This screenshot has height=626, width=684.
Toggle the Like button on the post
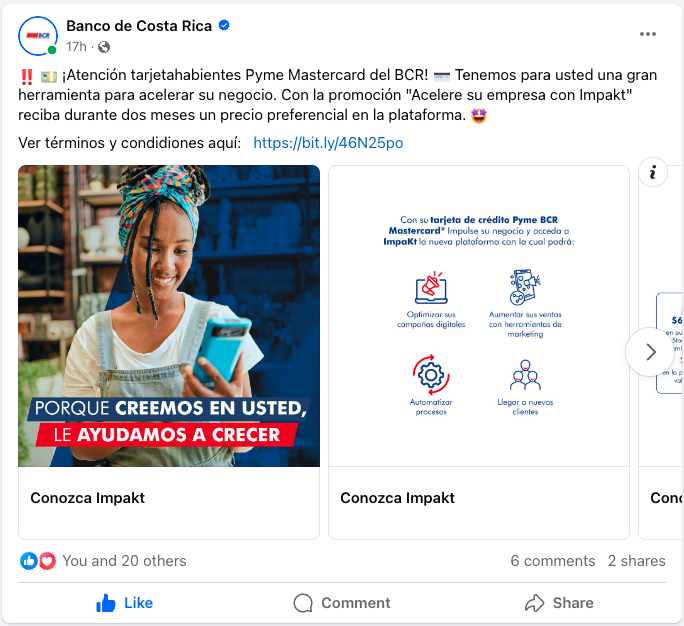coord(125,603)
